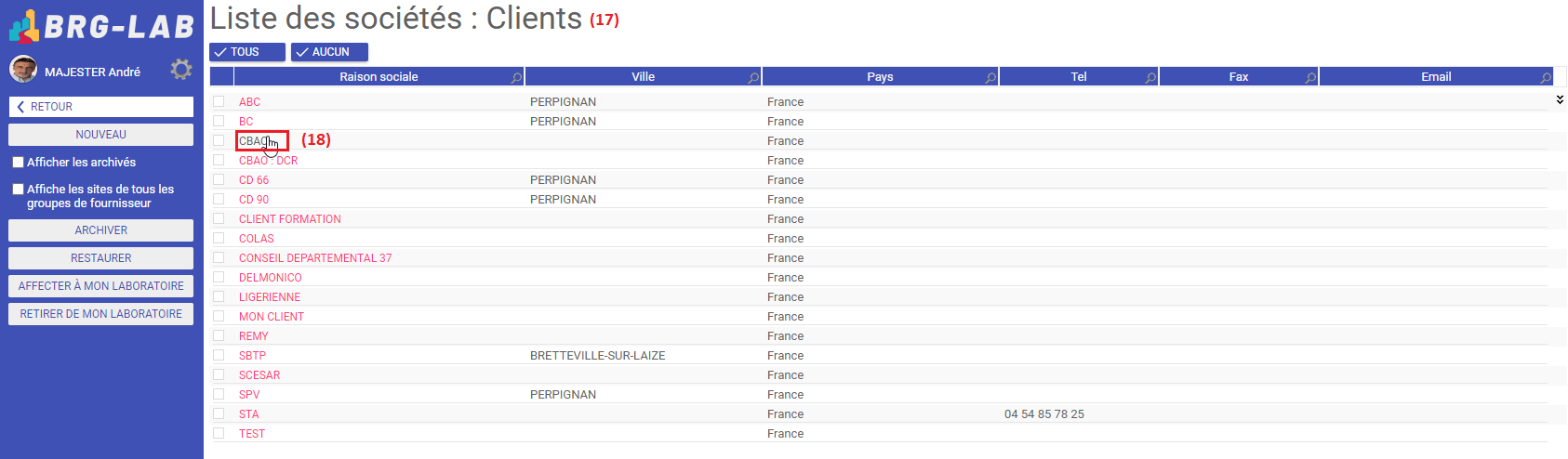
Task: Click the magnifier in Fax column header
Action: click(x=1310, y=78)
